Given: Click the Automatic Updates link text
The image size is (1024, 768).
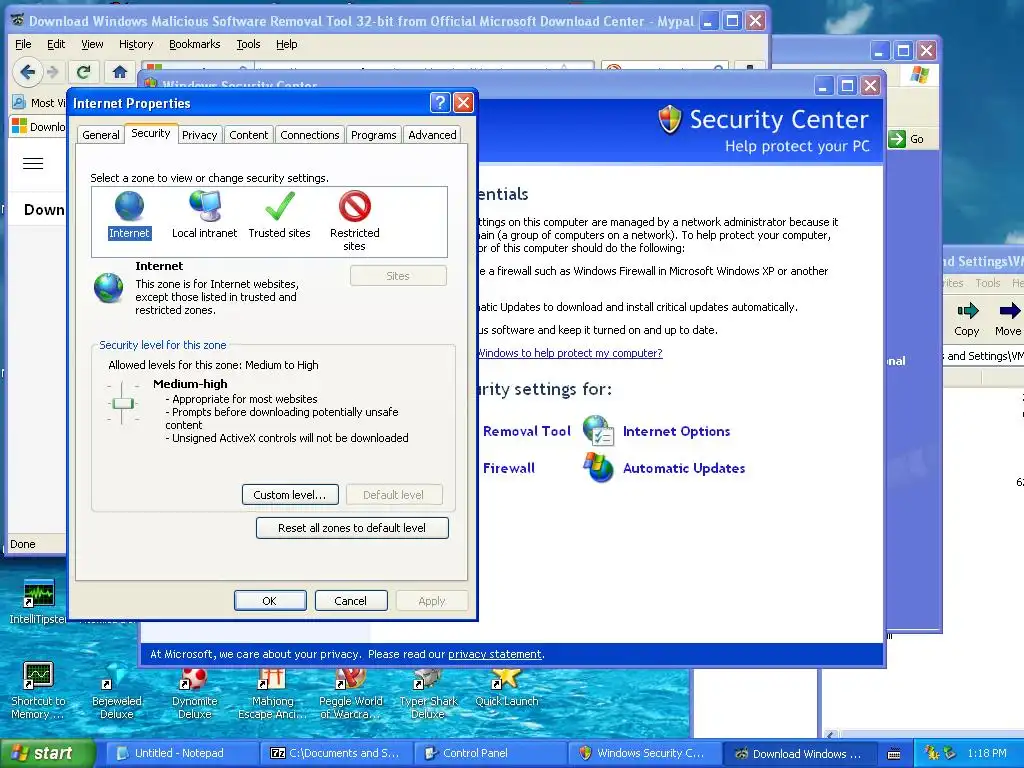Looking at the screenshot, I should [684, 468].
